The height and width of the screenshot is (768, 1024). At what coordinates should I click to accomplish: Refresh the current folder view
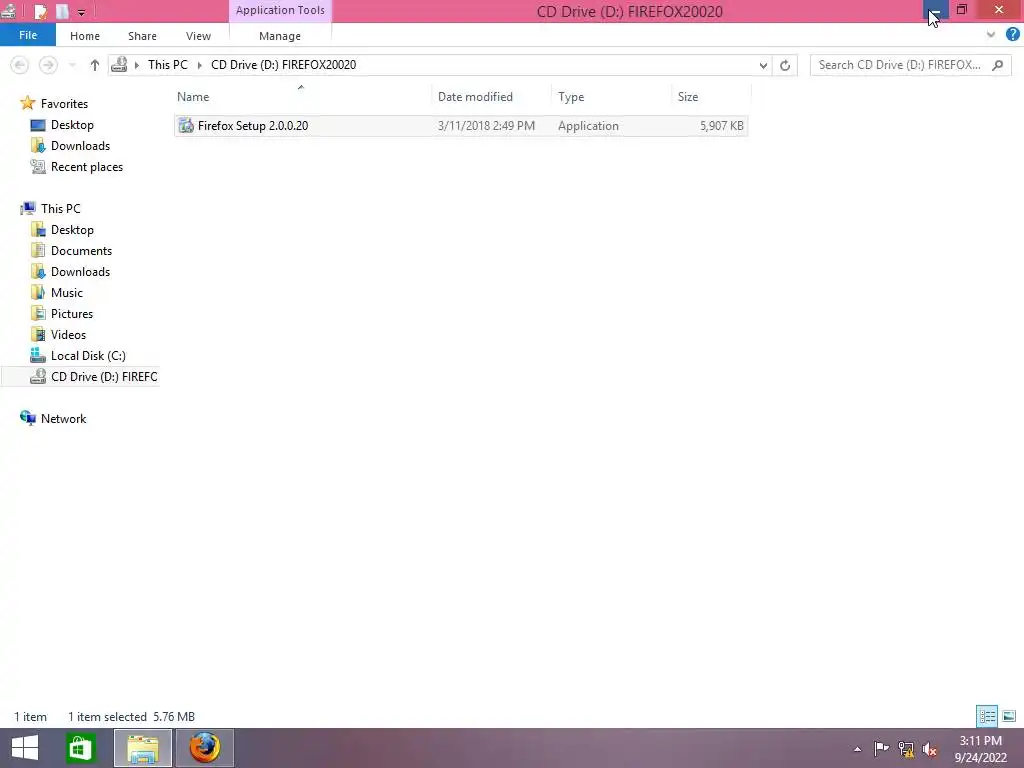[785, 65]
